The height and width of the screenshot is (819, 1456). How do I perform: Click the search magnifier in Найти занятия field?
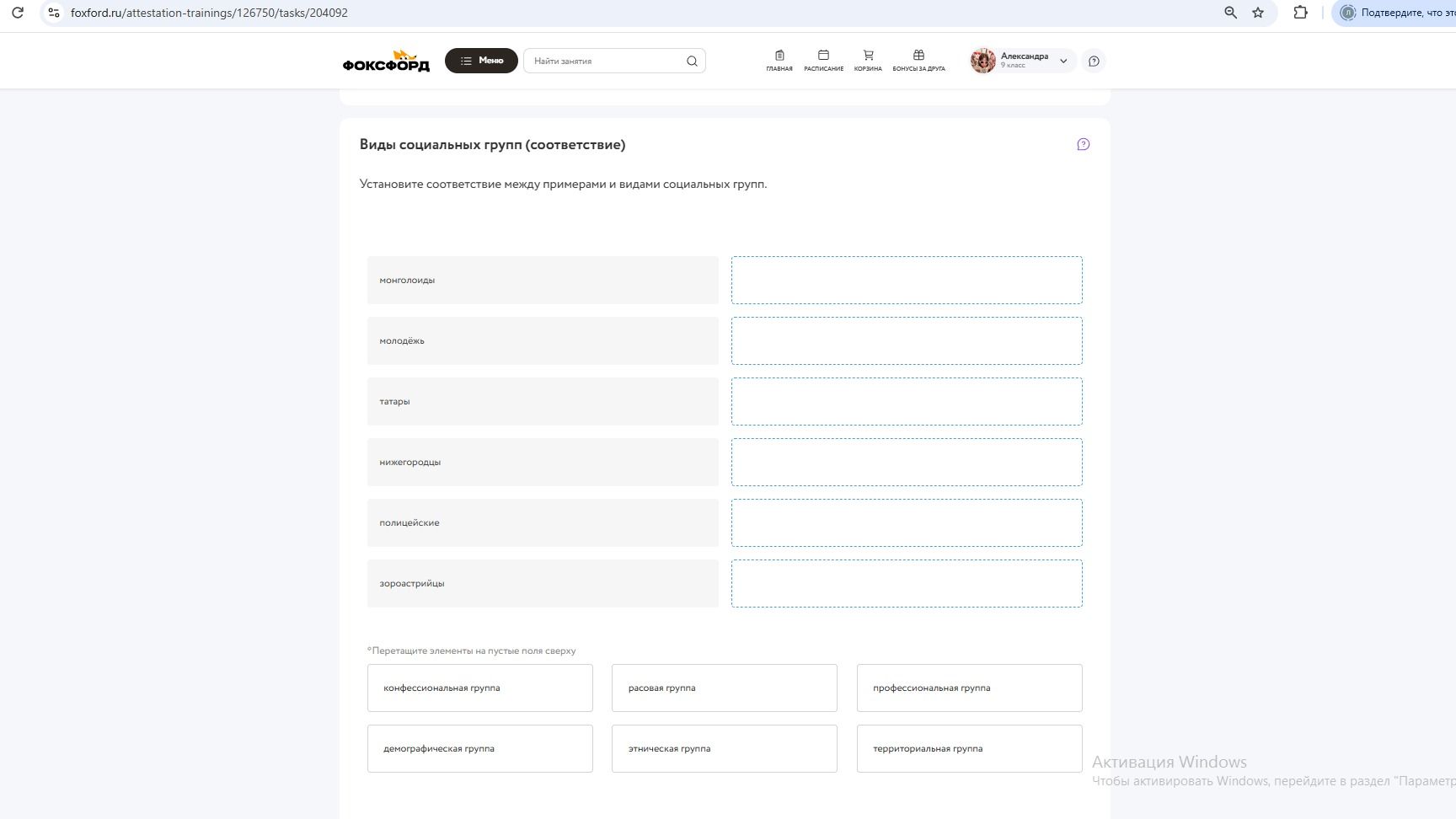(692, 61)
